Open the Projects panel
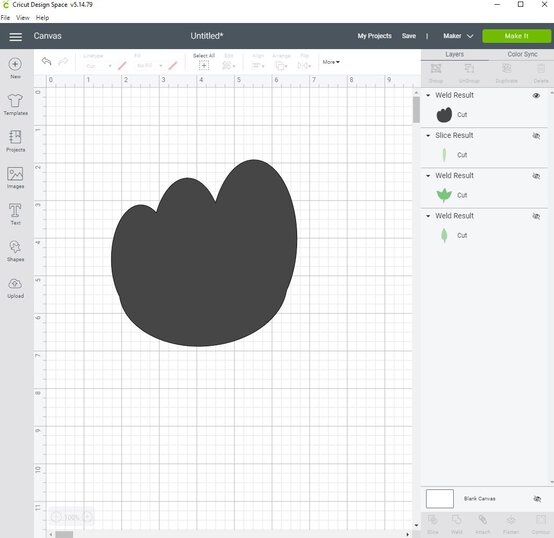 click(15, 141)
